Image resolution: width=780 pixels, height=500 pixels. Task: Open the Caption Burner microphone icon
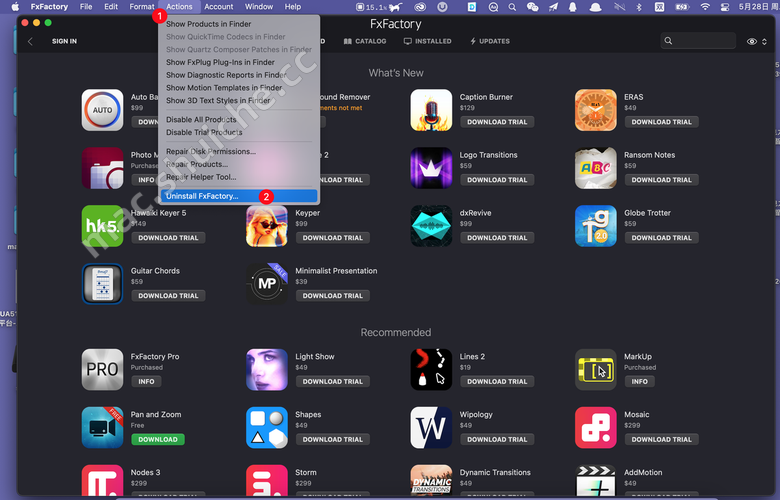431,110
